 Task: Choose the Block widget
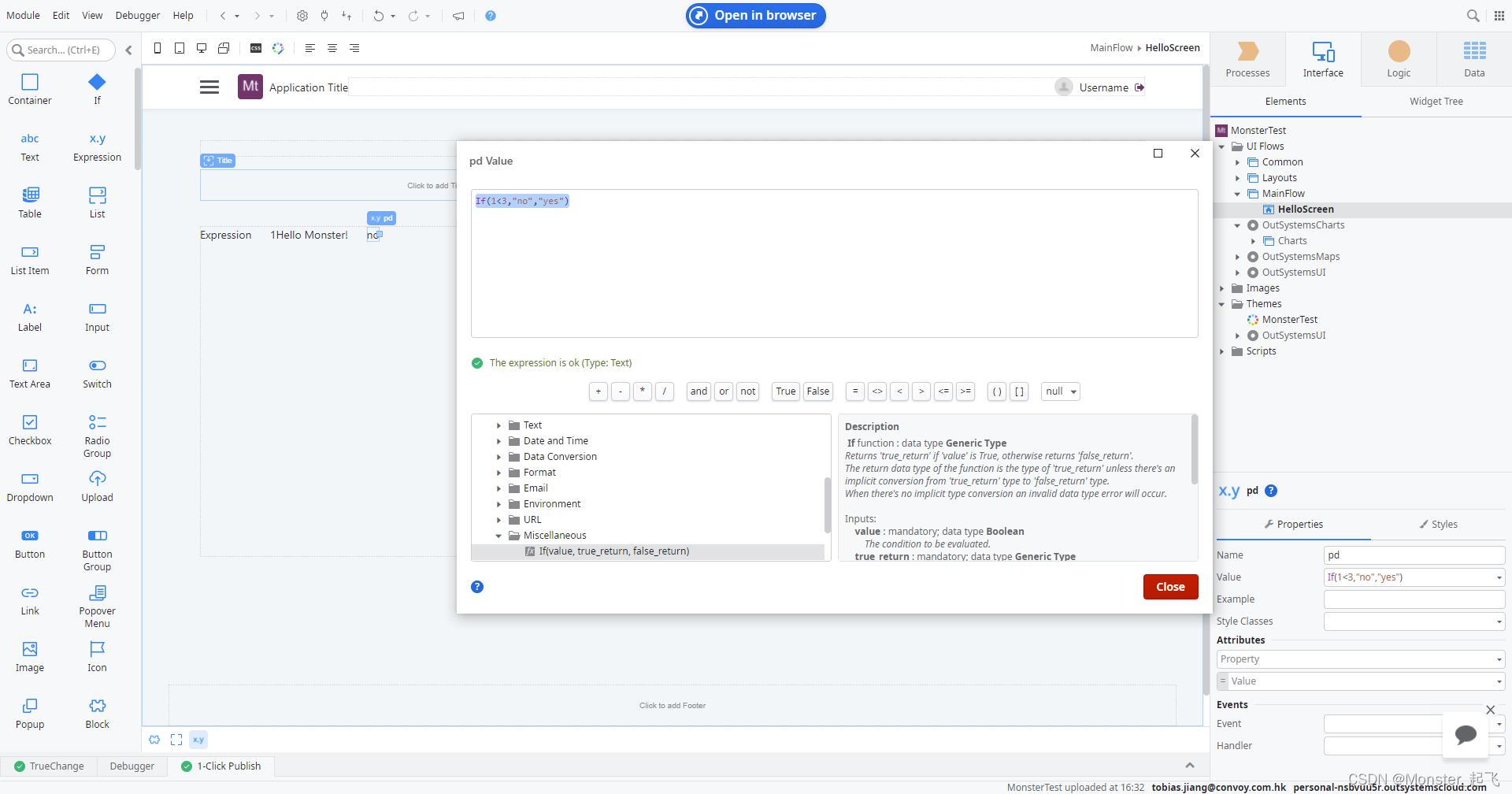[97, 713]
